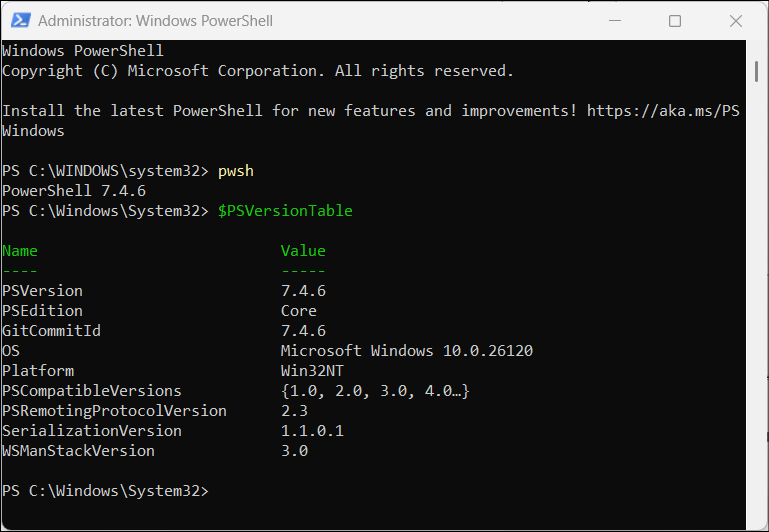Click the scrollbar track below the thumb

click(x=759, y=300)
